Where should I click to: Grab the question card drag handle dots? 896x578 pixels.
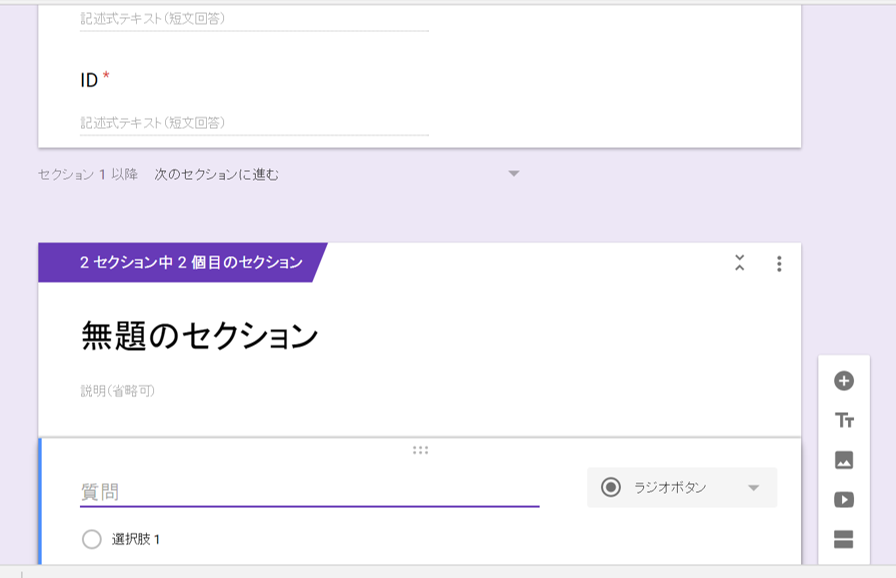(421, 450)
